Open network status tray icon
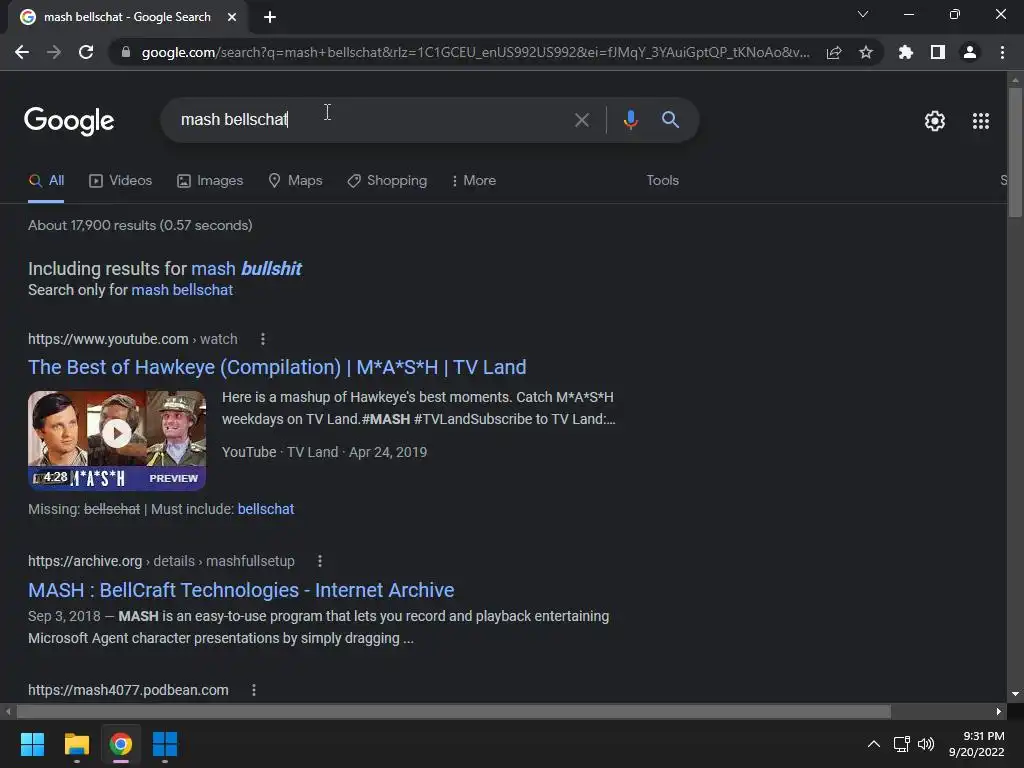This screenshot has width=1024, height=768. 902,744
